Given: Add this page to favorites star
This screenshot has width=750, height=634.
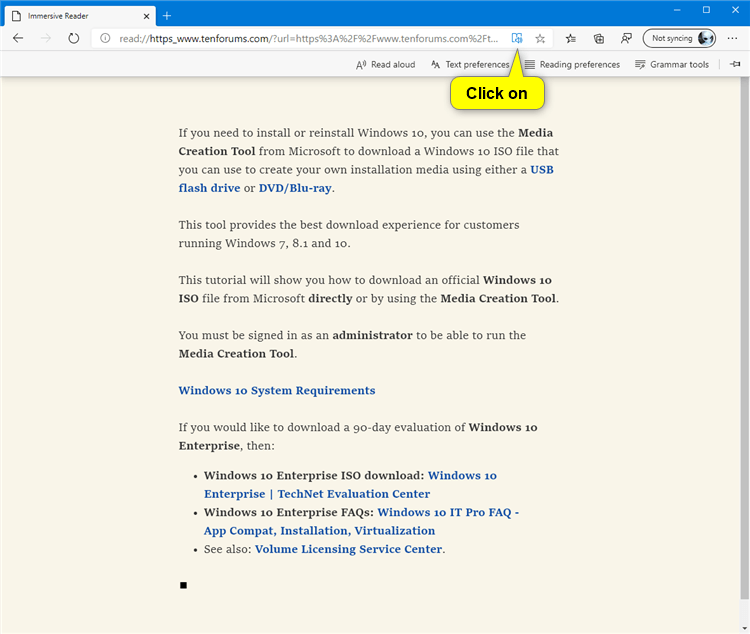Looking at the screenshot, I should pos(540,38).
